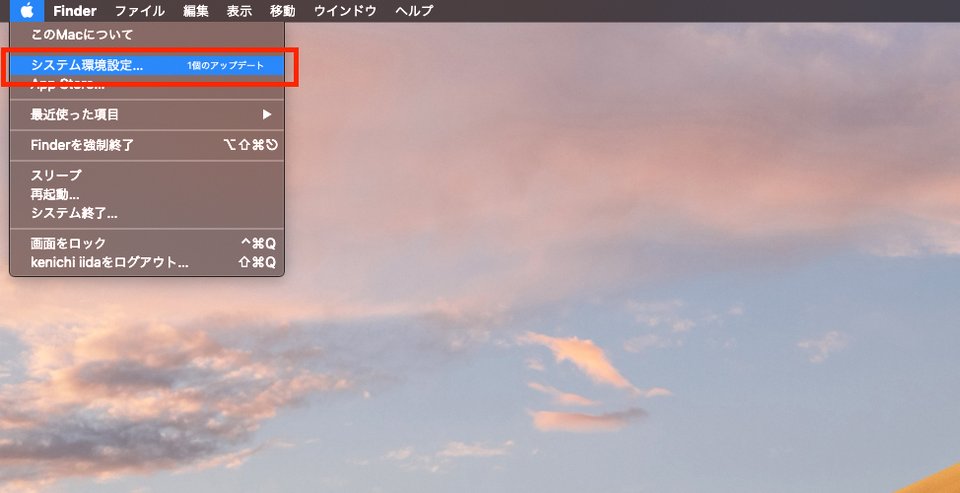Screen dimensions: 960x493
Task: Open the ウインドウ menu
Action: pyautogui.click(x=345, y=10)
